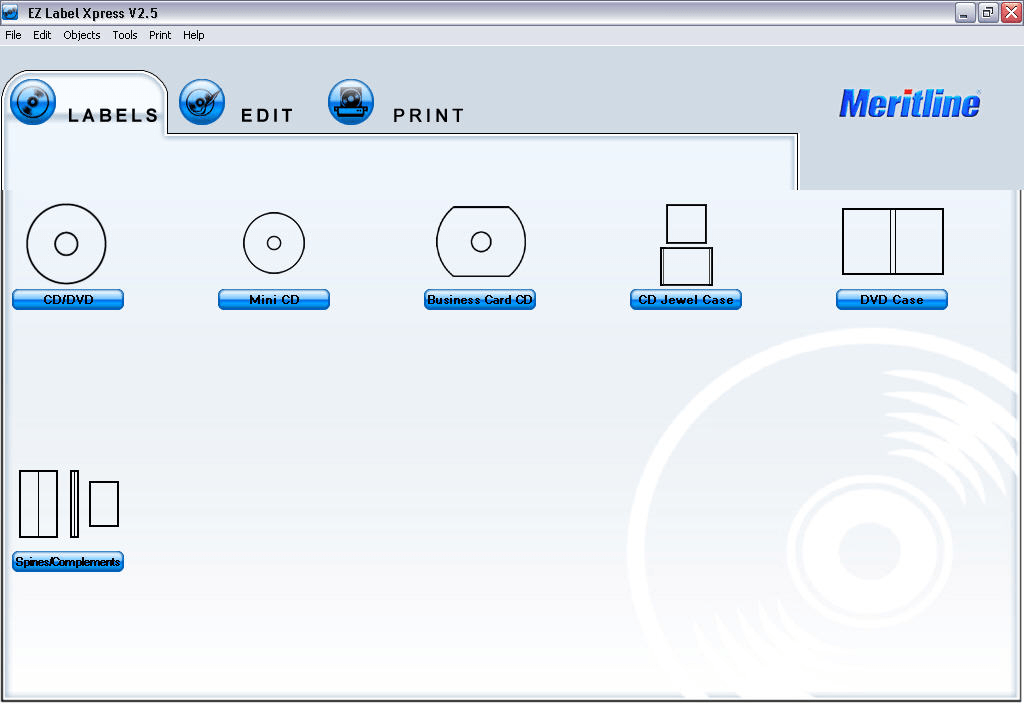Screen dimensions: 1024x704
Task: Click the EDIT tab pencil-disc icon
Action: click(202, 101)
